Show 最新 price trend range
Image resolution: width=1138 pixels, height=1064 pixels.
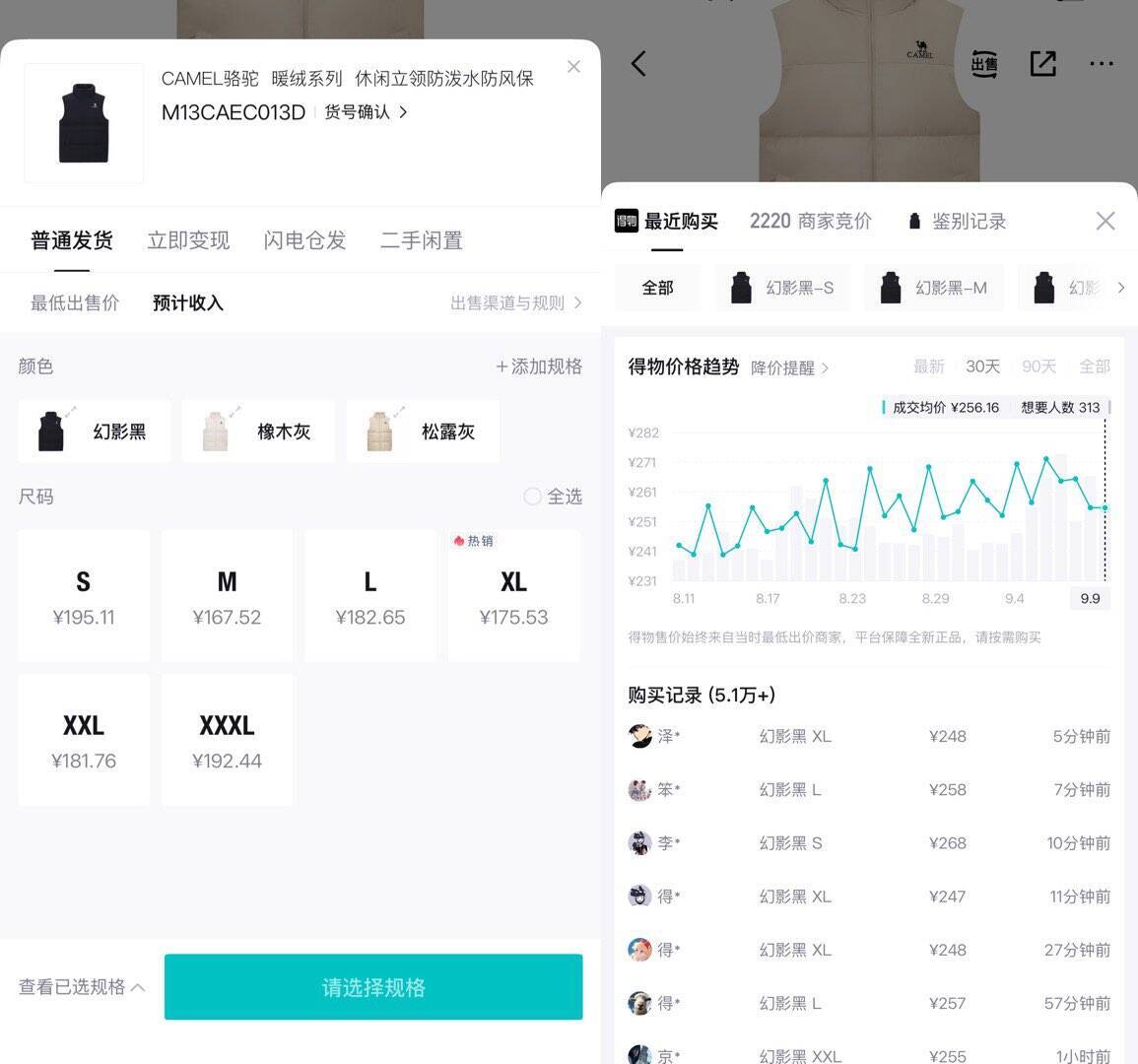pyautogui.click(x=929, y=366)
